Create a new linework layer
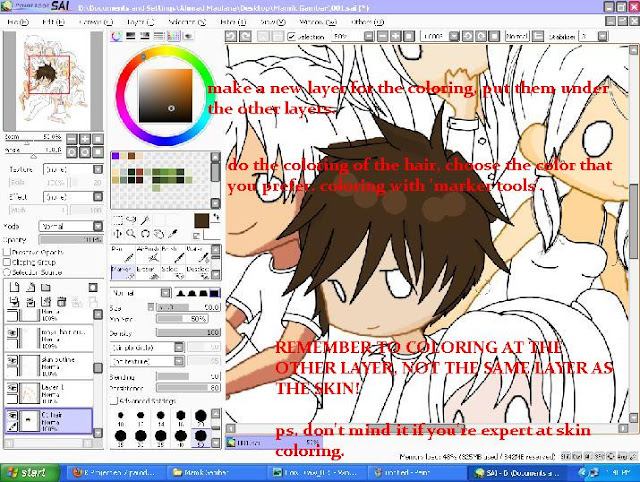This screenshot has width=640, height=482. 30,287
